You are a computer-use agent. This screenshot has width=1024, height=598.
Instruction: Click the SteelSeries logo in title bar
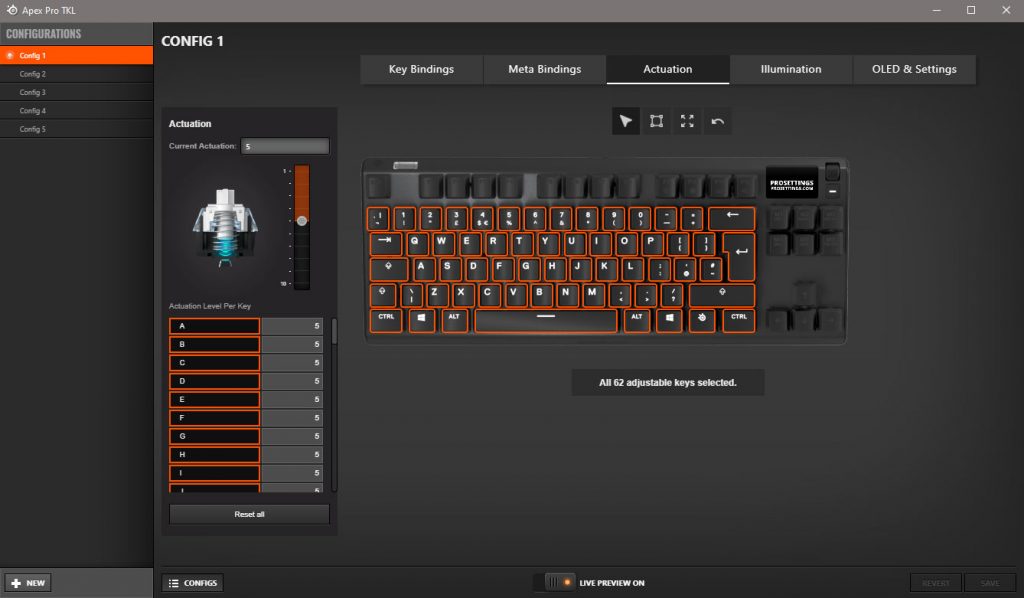[x=11, y=10]
